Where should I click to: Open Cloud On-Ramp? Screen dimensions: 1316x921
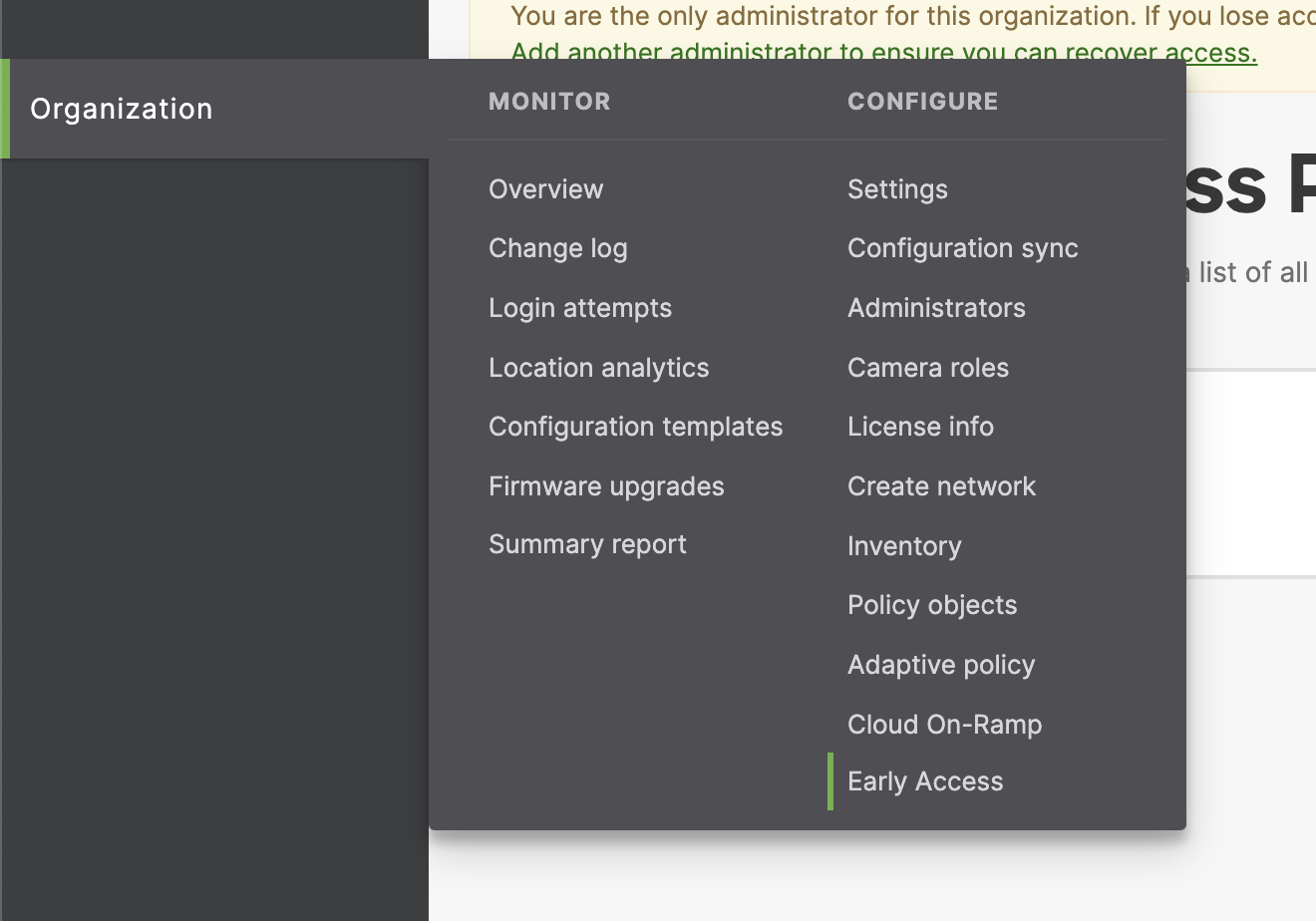pyautogui.click(x=944, y=724)
